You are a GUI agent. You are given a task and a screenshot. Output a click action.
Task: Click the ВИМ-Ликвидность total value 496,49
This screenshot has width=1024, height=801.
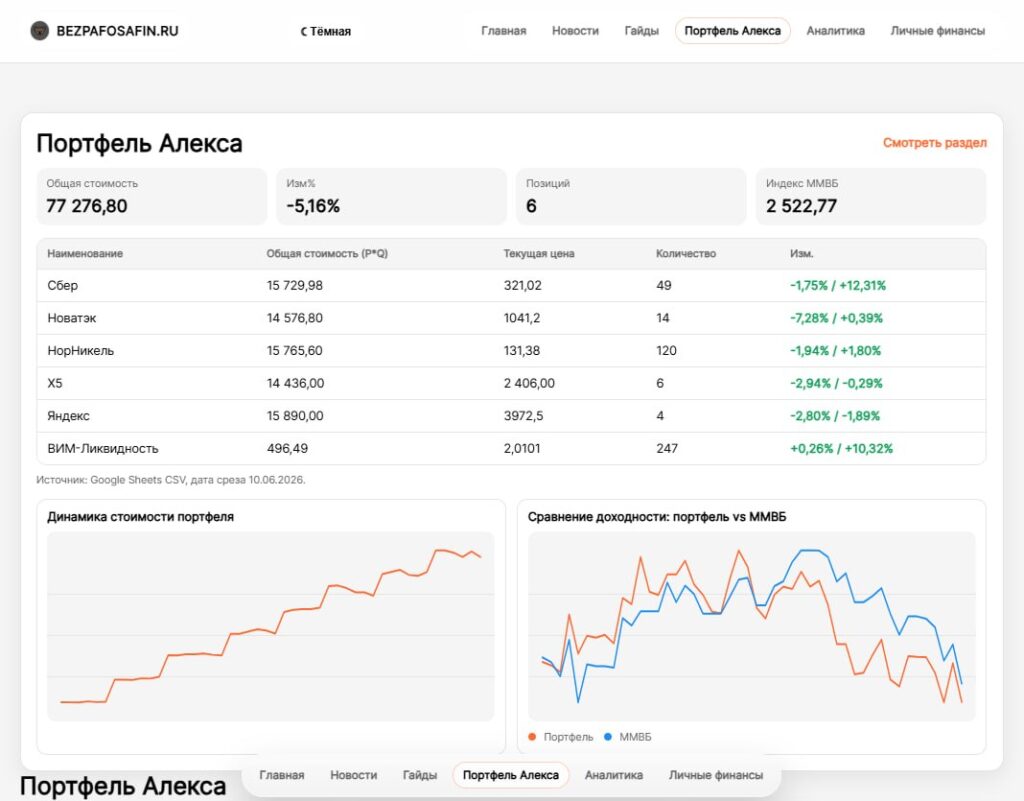(x=287, y=448)
